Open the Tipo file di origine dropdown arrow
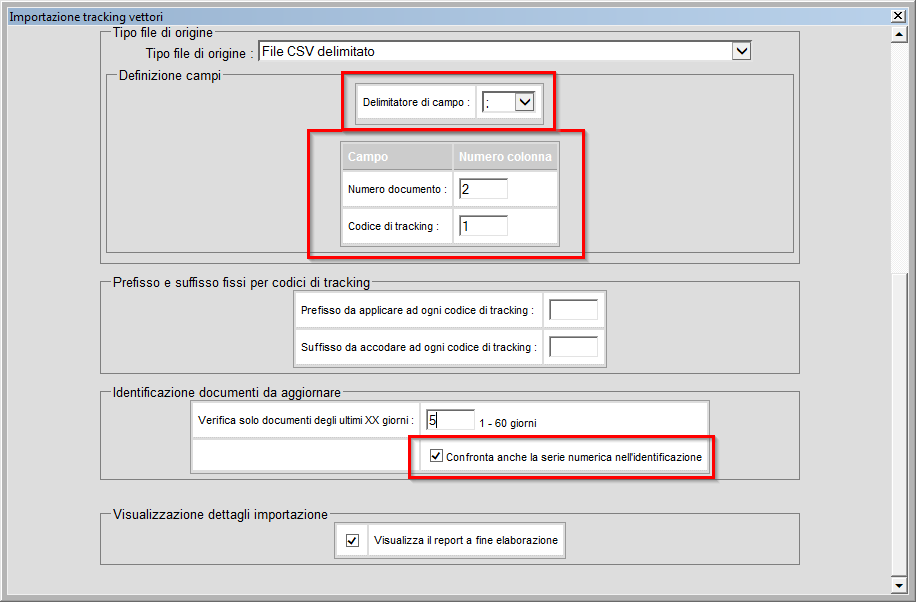This screenshot has height=602, width=916. tap(741, 51)
